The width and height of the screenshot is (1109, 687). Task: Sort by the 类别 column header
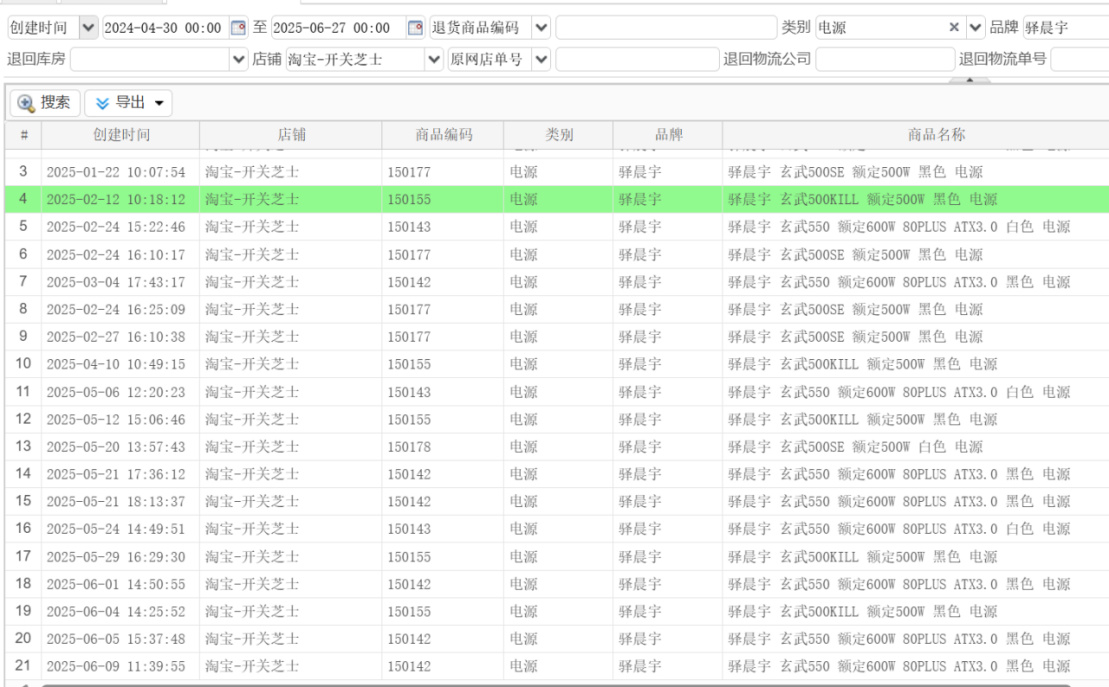pos(559,134)
